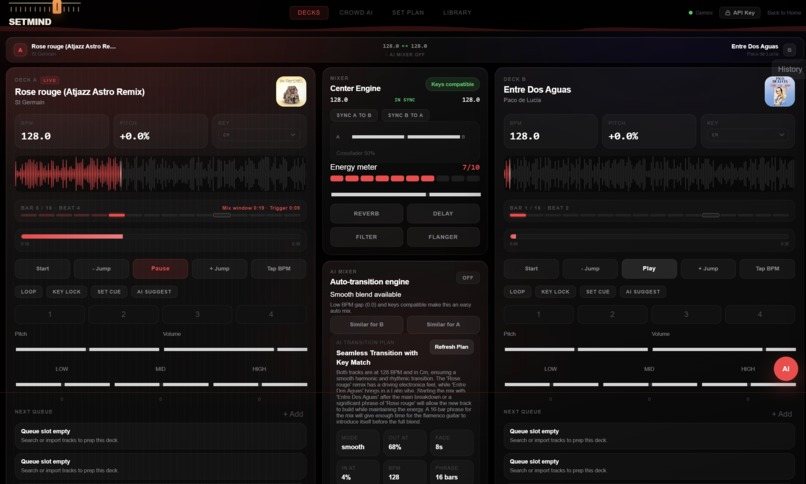Click Deck B waveform display
The height and width of the screenshot is (484, 806).
click(x=649, y=174)
